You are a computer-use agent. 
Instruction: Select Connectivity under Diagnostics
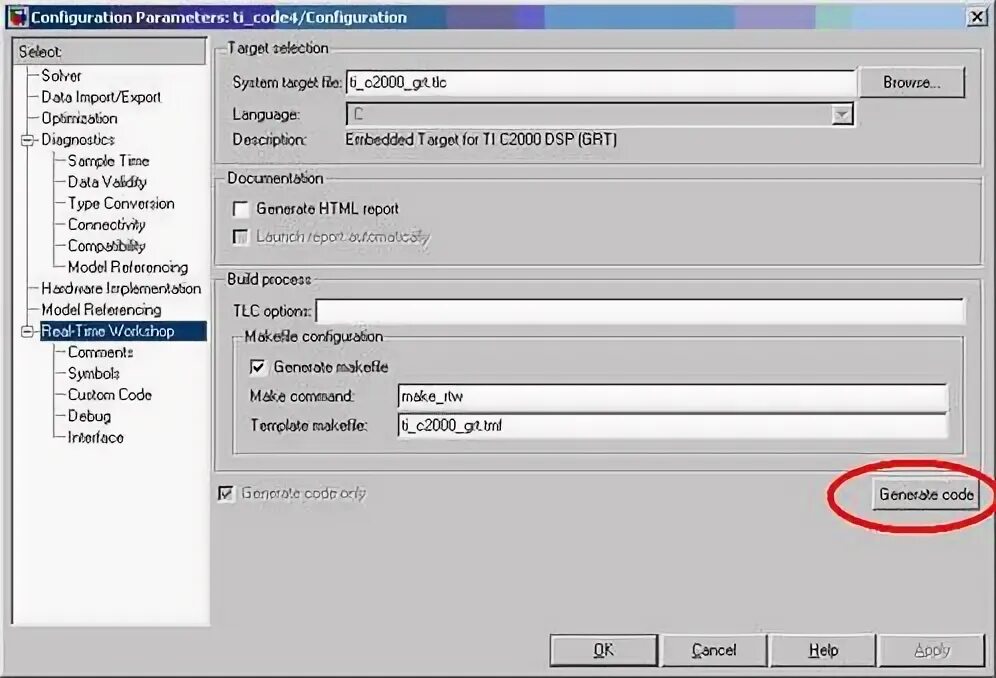pos(107,225)
